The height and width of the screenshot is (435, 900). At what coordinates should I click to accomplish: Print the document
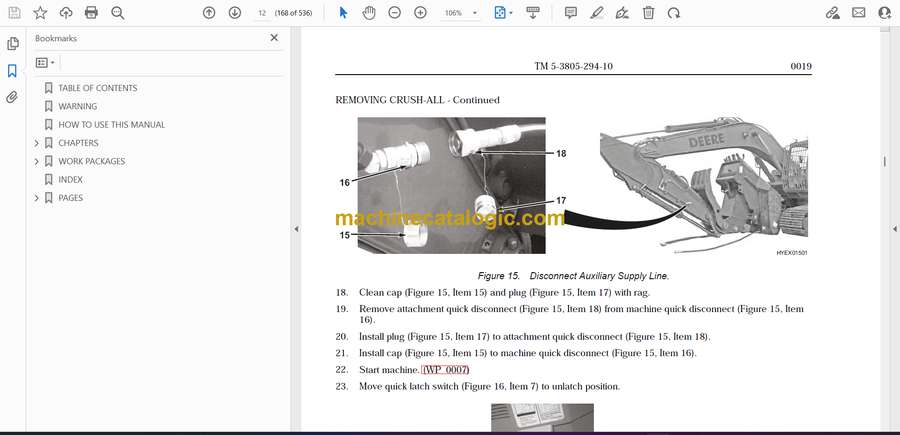(91, 13)
